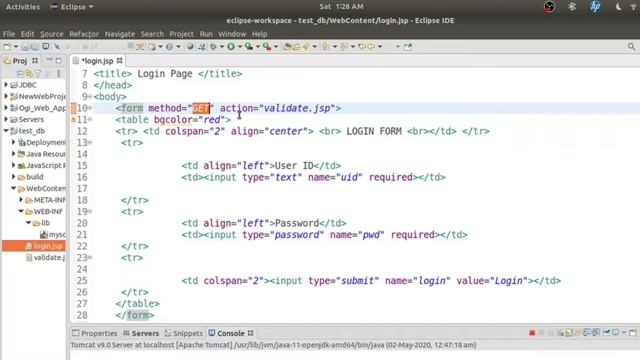Viewport: 640px width, 360px height.
Task: Click the Coverage run toolbar icon
Action: [x=249, y=47]
